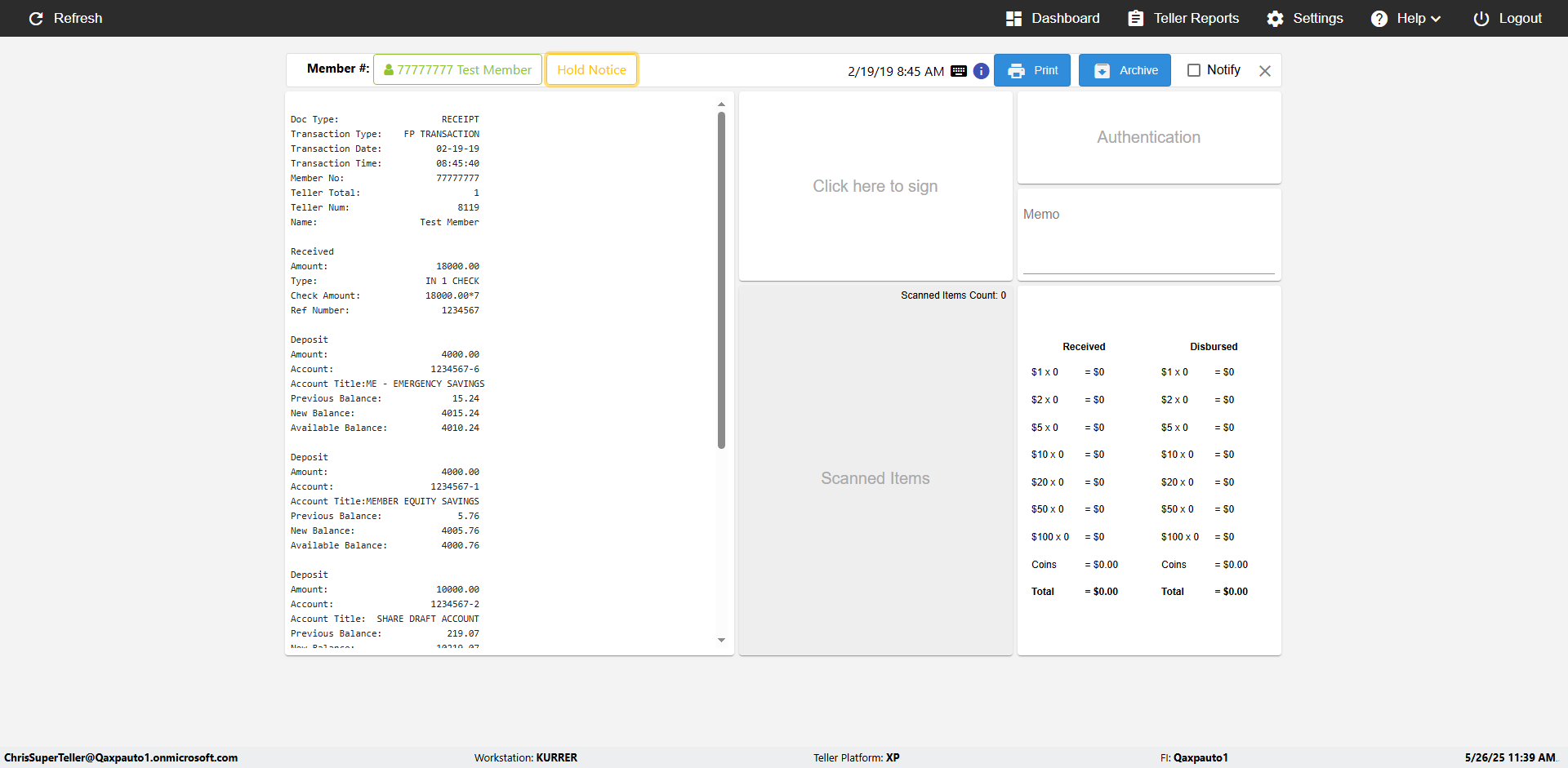Click the logged-in teller email in status bar
Viewport: 1568px width, 768px height.
coord(121,757)
